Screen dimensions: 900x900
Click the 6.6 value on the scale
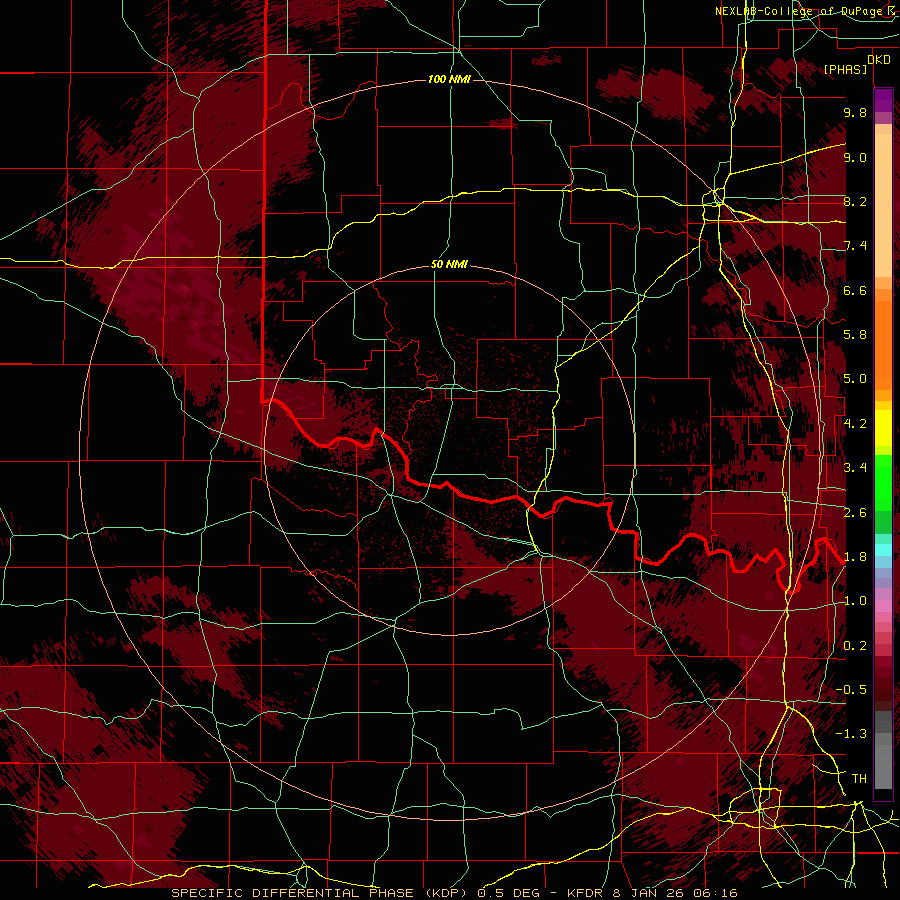point(855,290)
